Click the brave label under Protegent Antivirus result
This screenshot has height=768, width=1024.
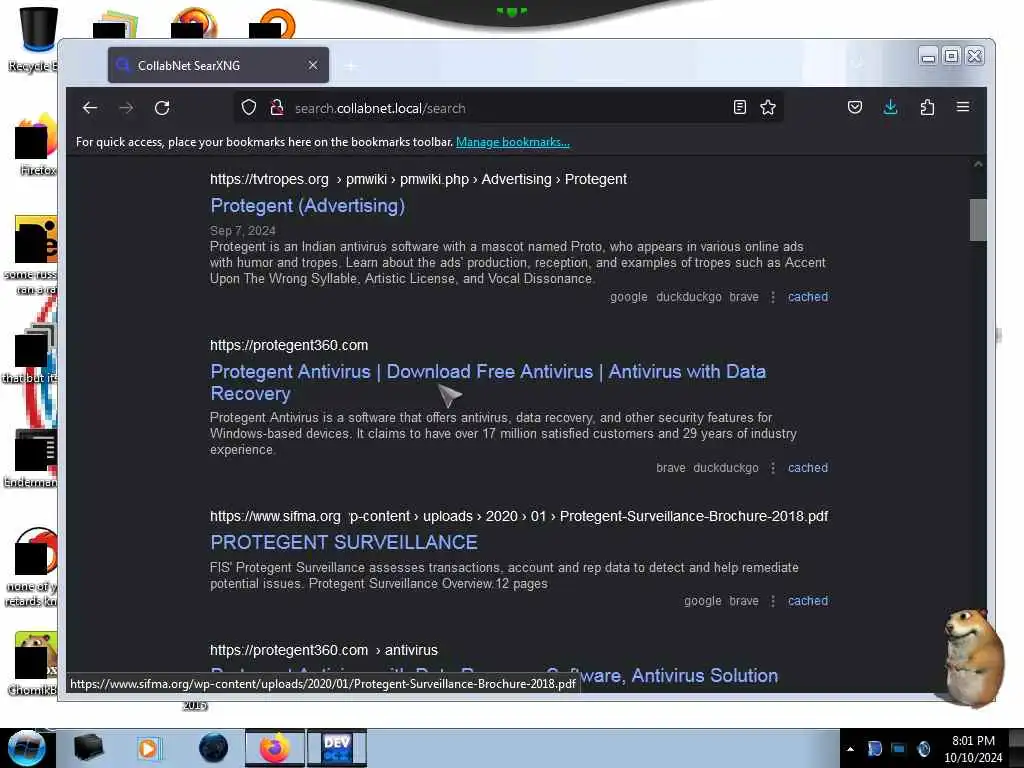click(x=671, y=468)
